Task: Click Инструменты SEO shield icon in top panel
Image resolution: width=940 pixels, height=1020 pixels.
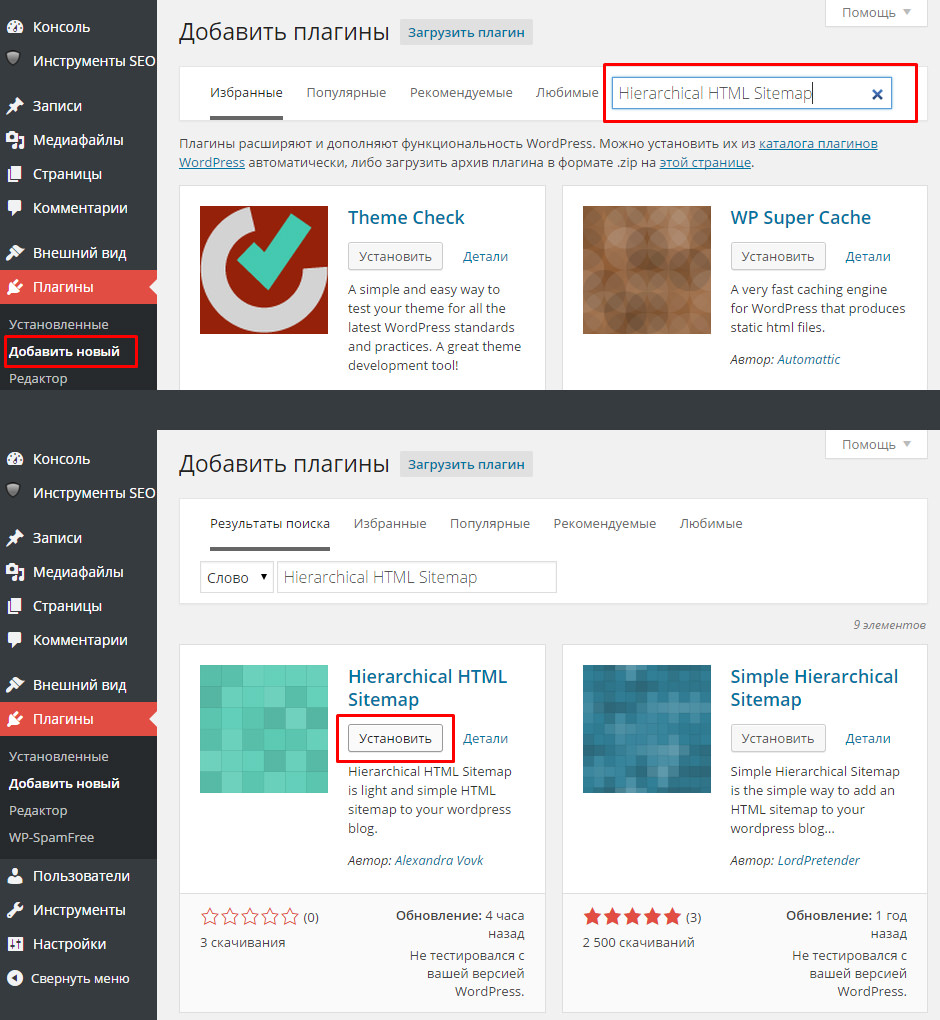Action: pos(13,58)
